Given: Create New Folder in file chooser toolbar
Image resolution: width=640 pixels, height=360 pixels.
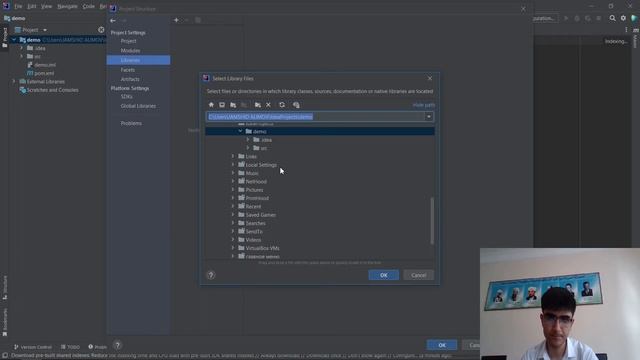Looking at the screenshot, I should point(258,105).
